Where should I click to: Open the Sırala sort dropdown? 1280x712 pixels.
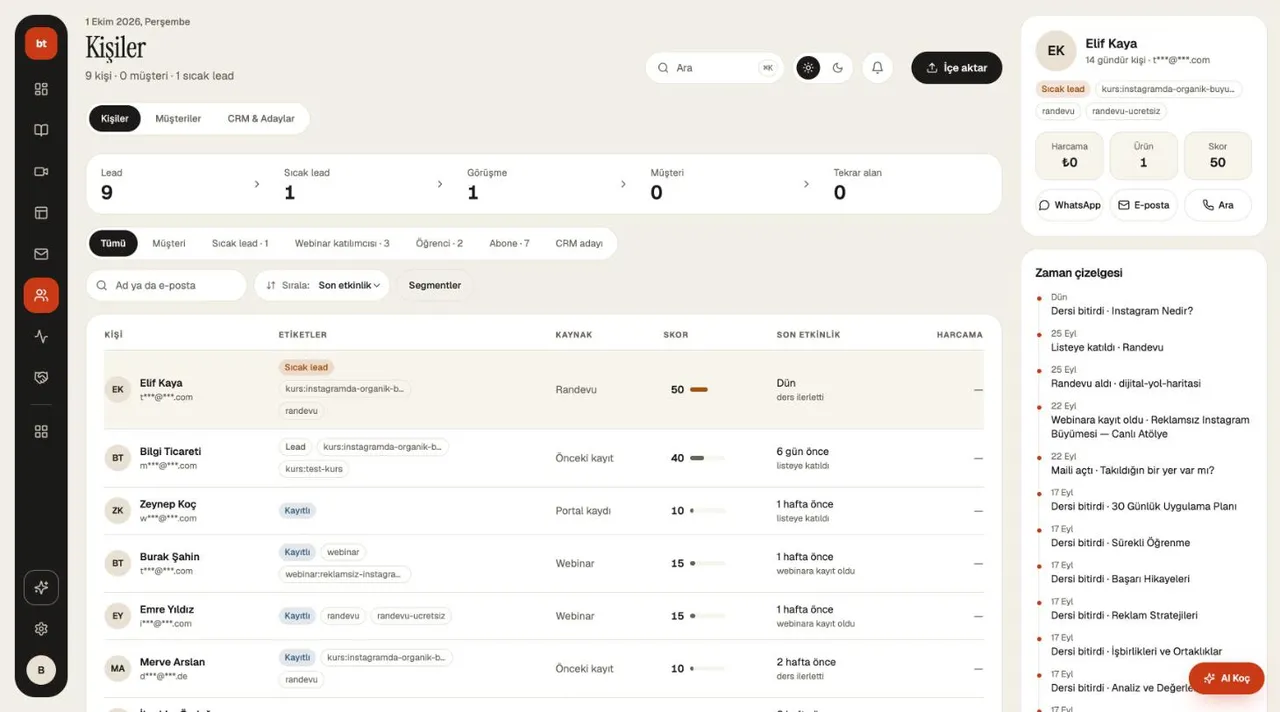[322, 285]
